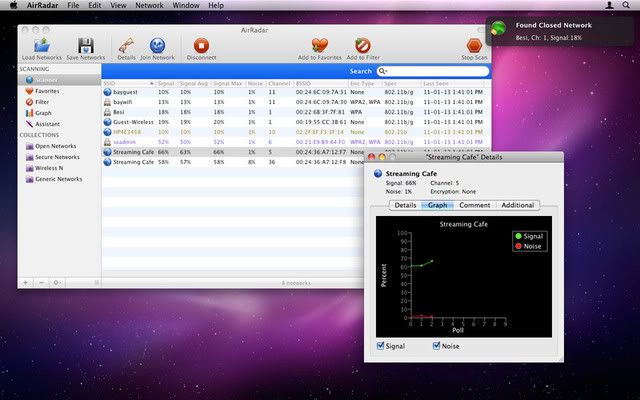This screenshot has height=400, width=640.
Task: Click the Add to Favorites heart icon
Action: pyautogui.click(x=320, y=45)
